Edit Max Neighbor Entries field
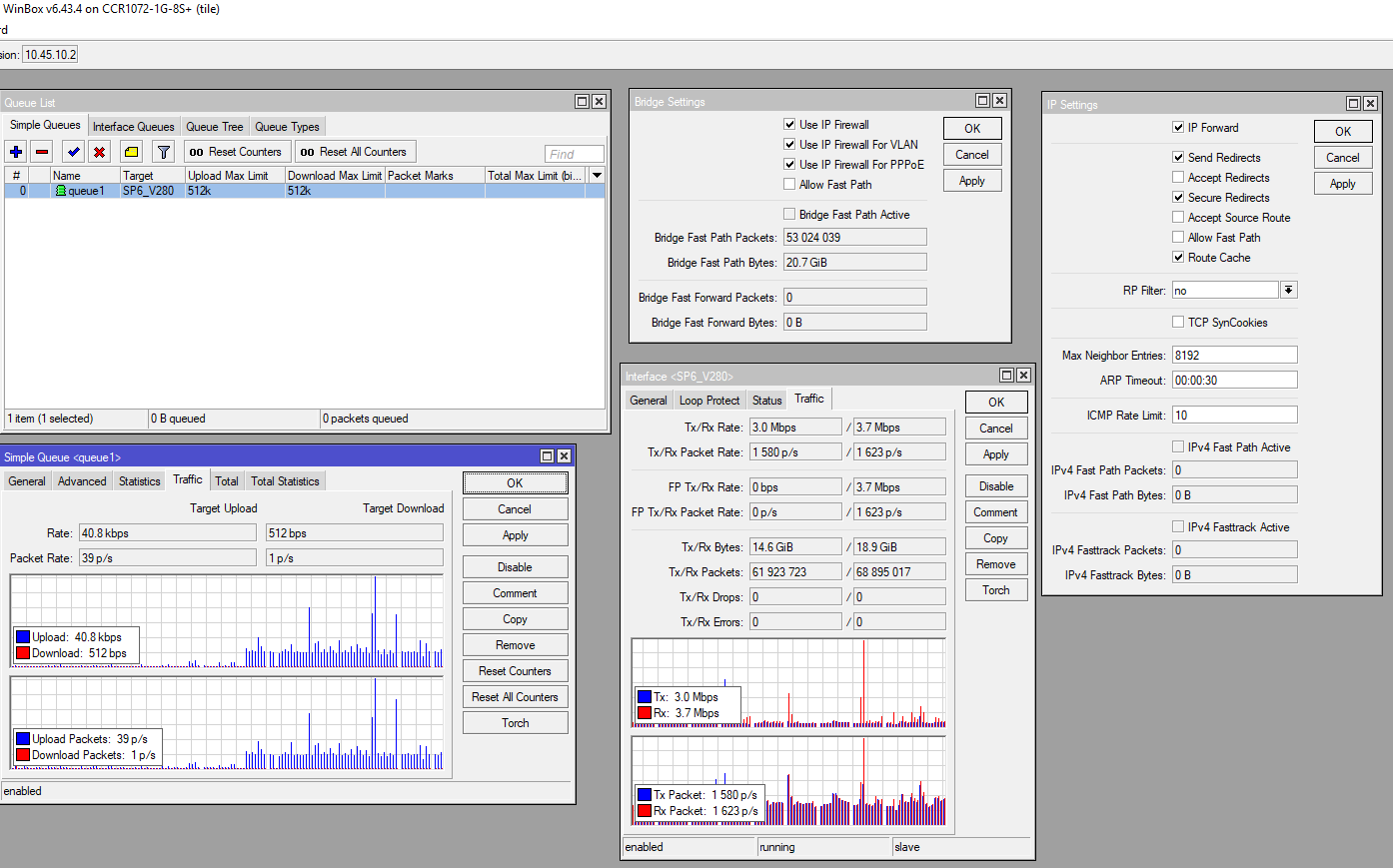Screen dimensions: 1393x868 (x=1234, y=355)
